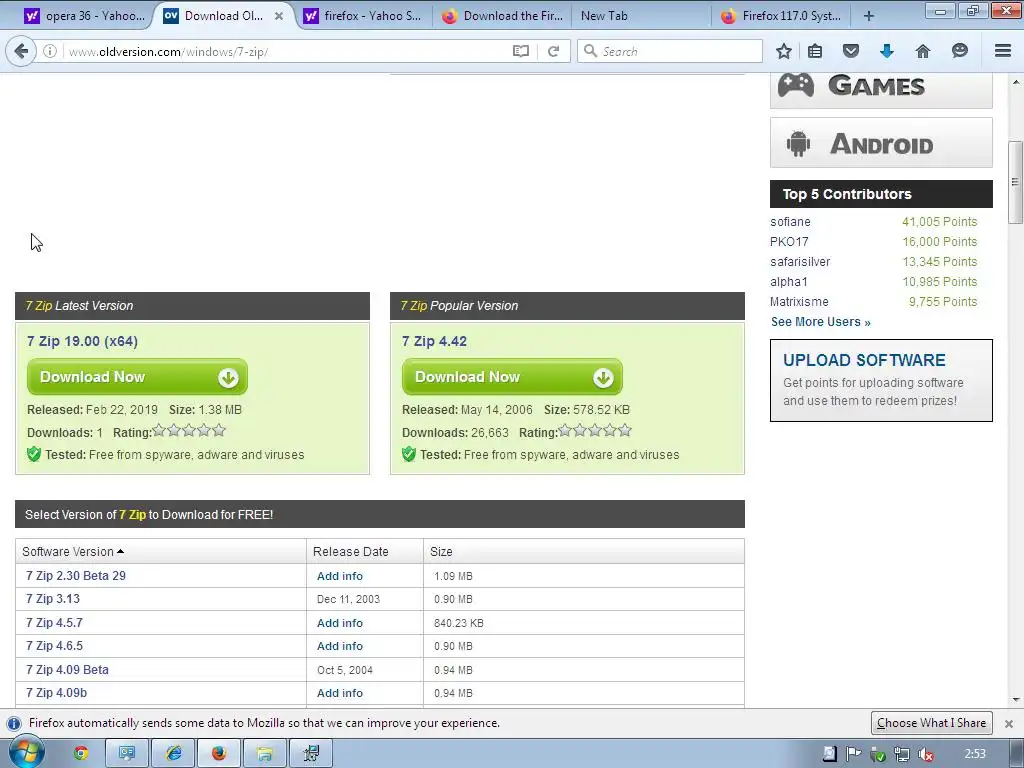Rate 7 Zip 4.42 using the stars
The image size is (1024, 768).
(595, 430)
